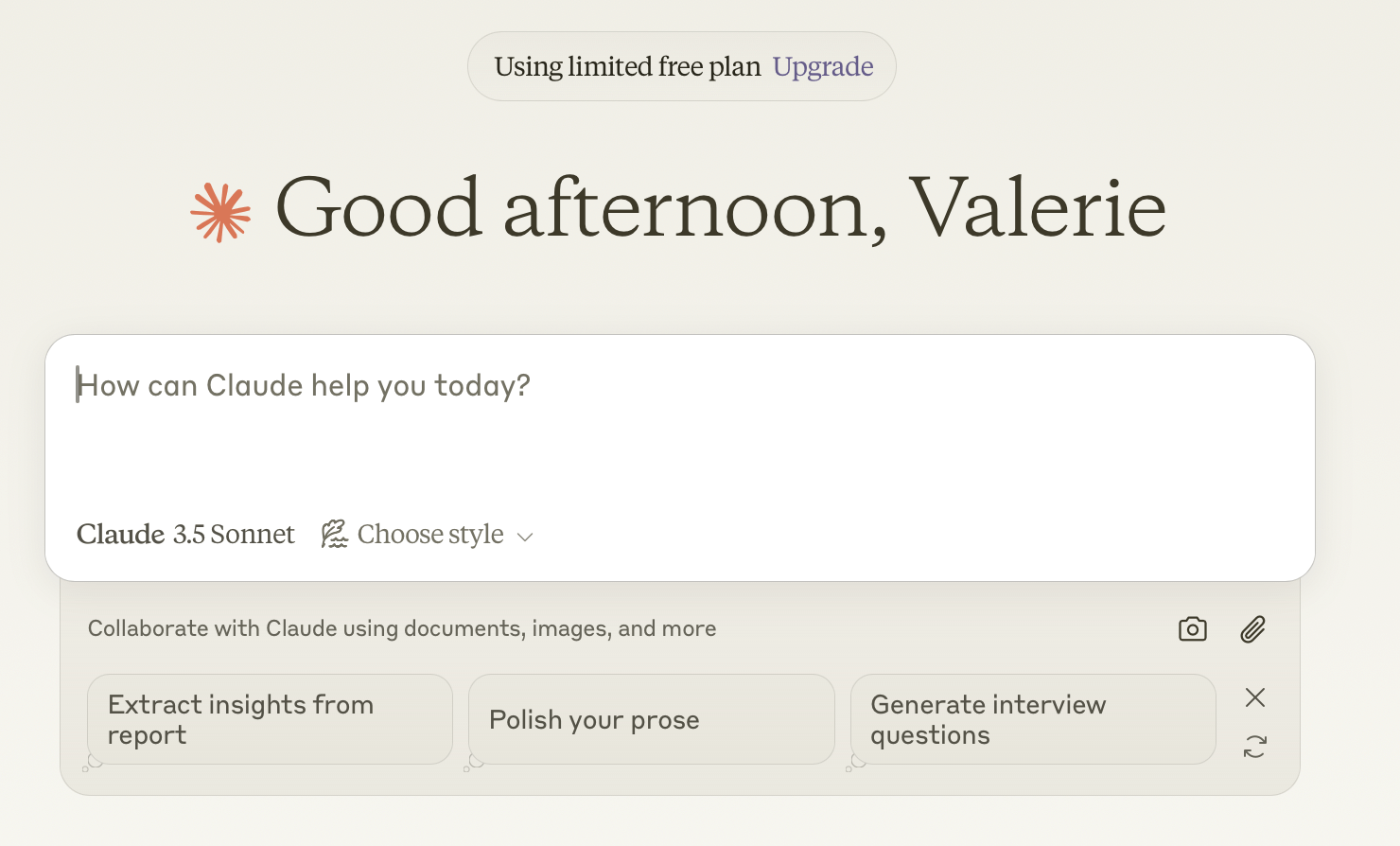This screenshot has height=846, width=1400.
Task: Select the 'Polish your prose' suggestion
Action: pos(651,719)
